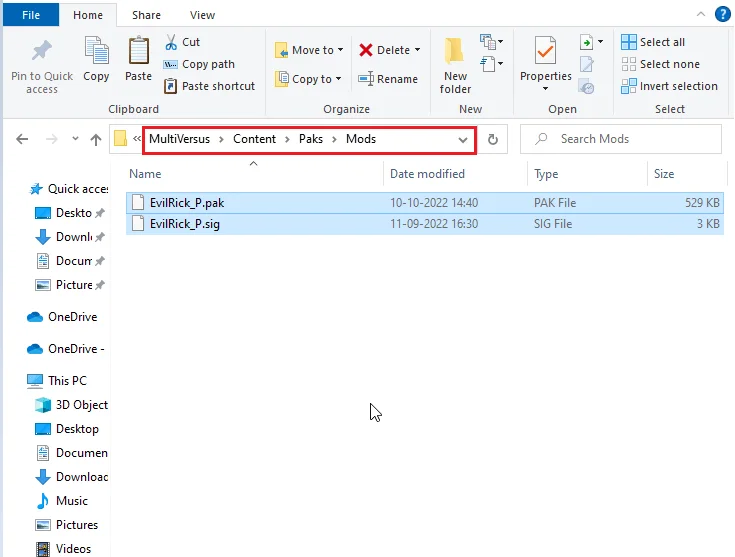
Task: Open pinned Downloads under Quick access
Action: click(70, 237)
